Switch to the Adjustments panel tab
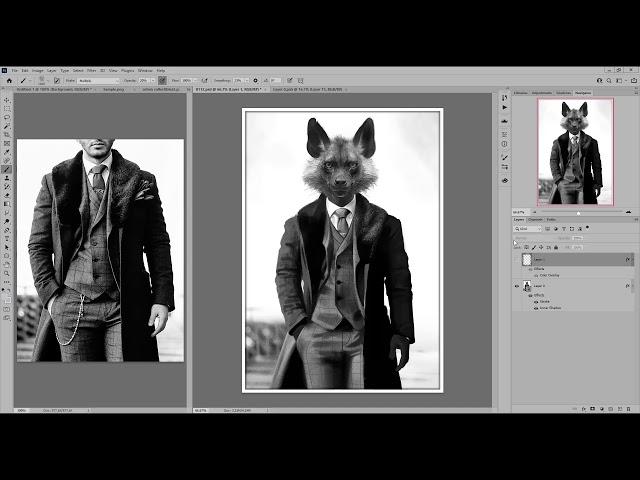Viewport: 640px width, 480px height. (x=542, y=93)
